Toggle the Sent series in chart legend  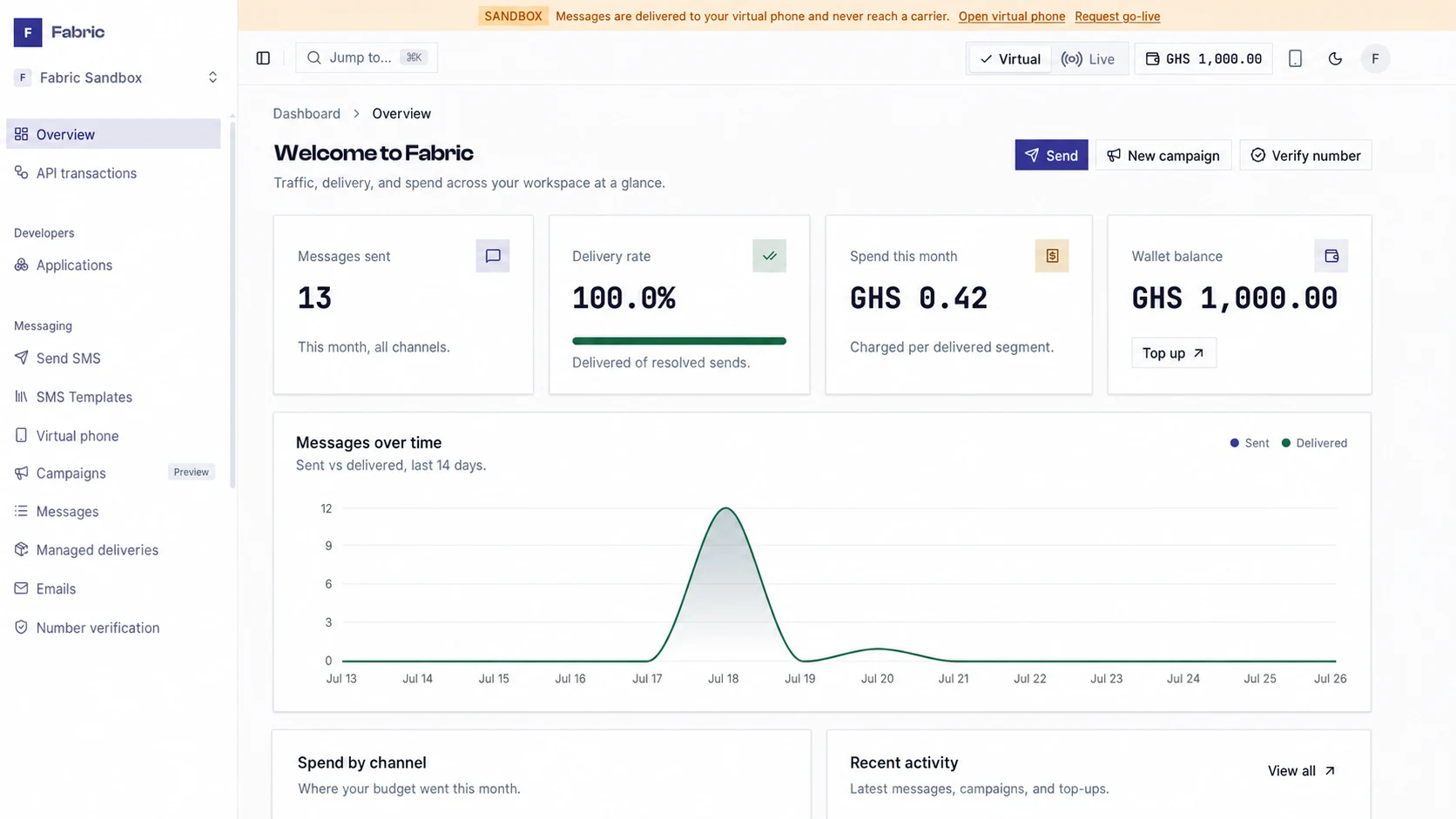click(x=1250, y=443)
